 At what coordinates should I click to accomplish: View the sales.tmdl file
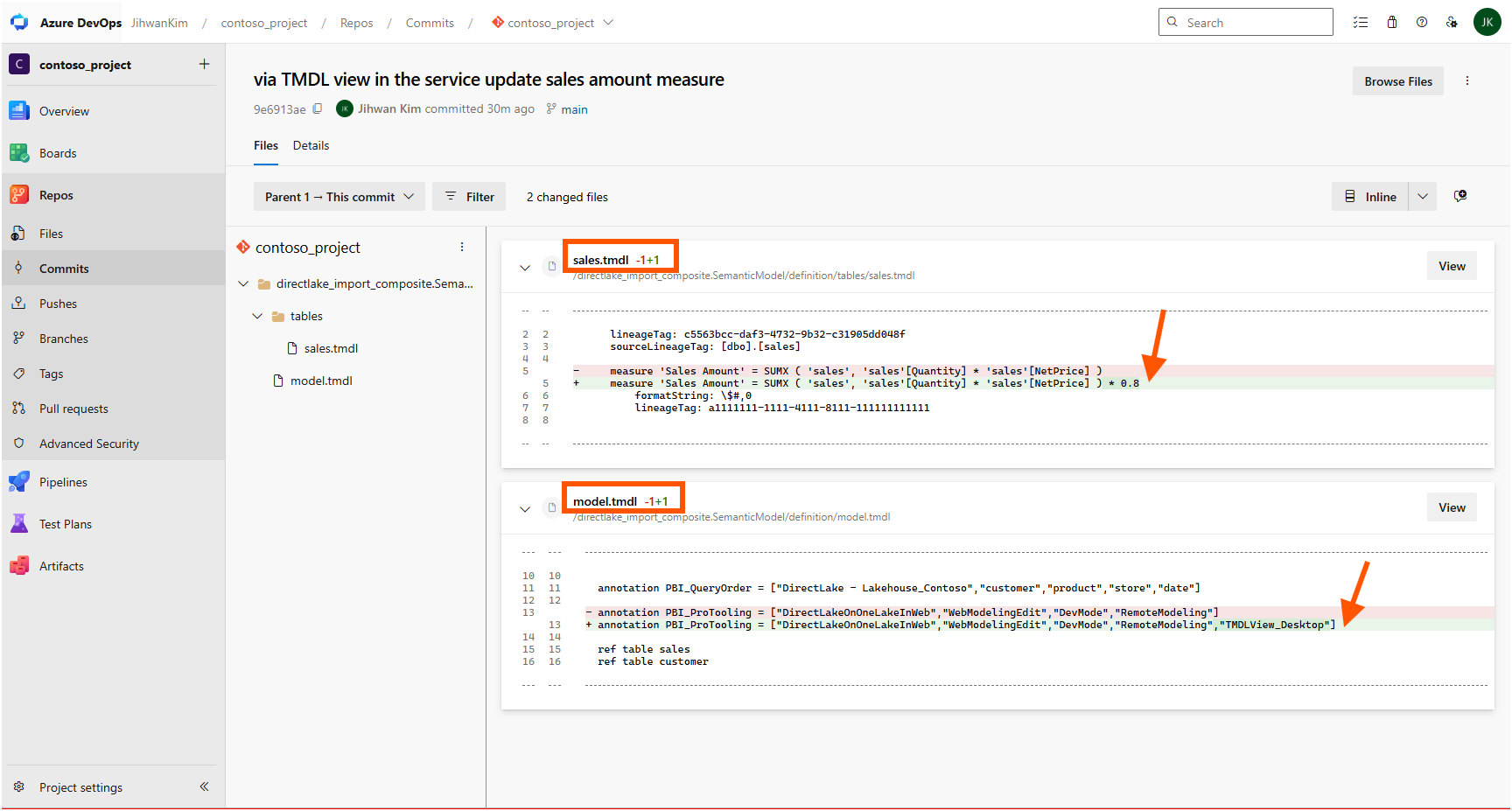coord(1452,266)
